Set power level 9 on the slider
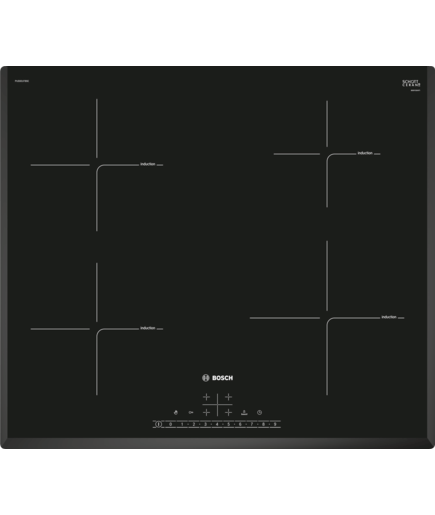The width and height of the screenshot is (435, 515). (x=275, y=424)
